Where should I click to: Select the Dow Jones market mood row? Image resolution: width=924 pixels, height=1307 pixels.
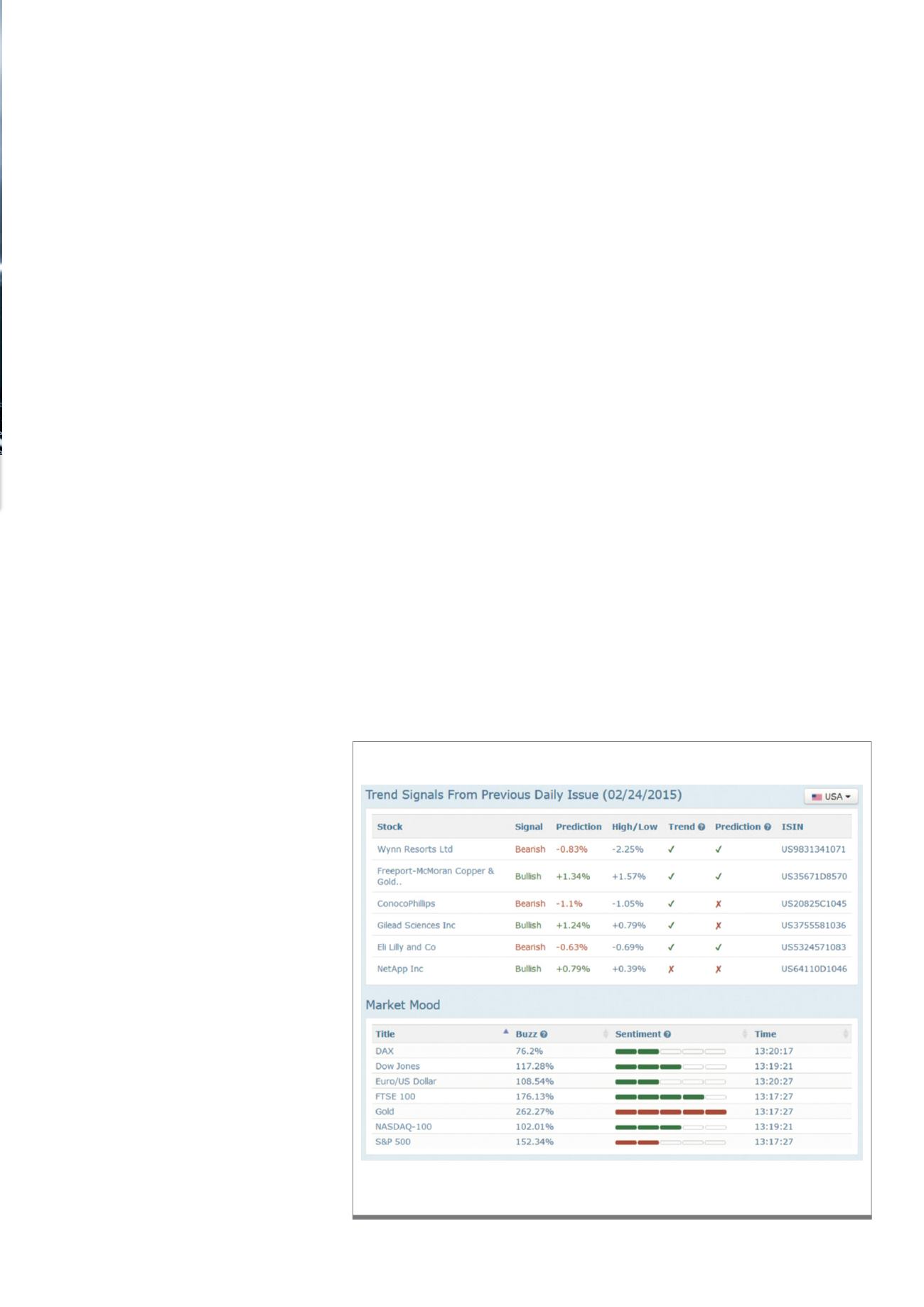point(611,1066)
